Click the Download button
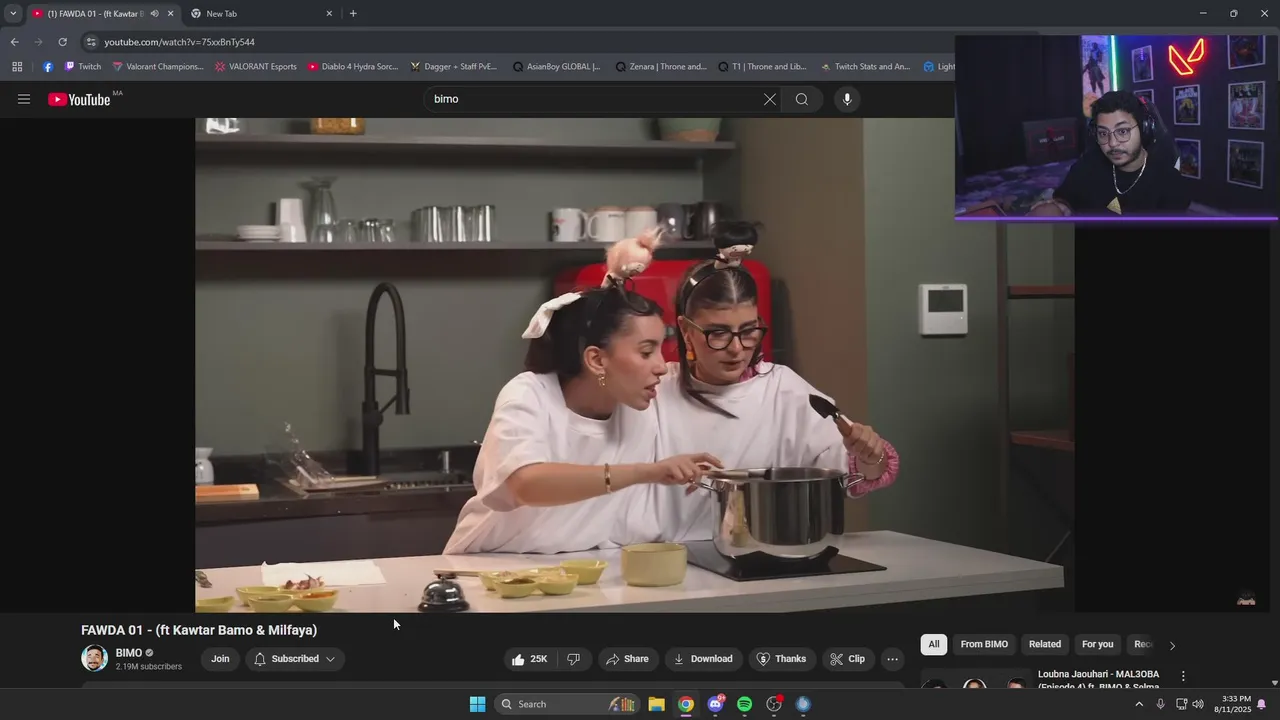1280x720 pixels. coord(703,659)
